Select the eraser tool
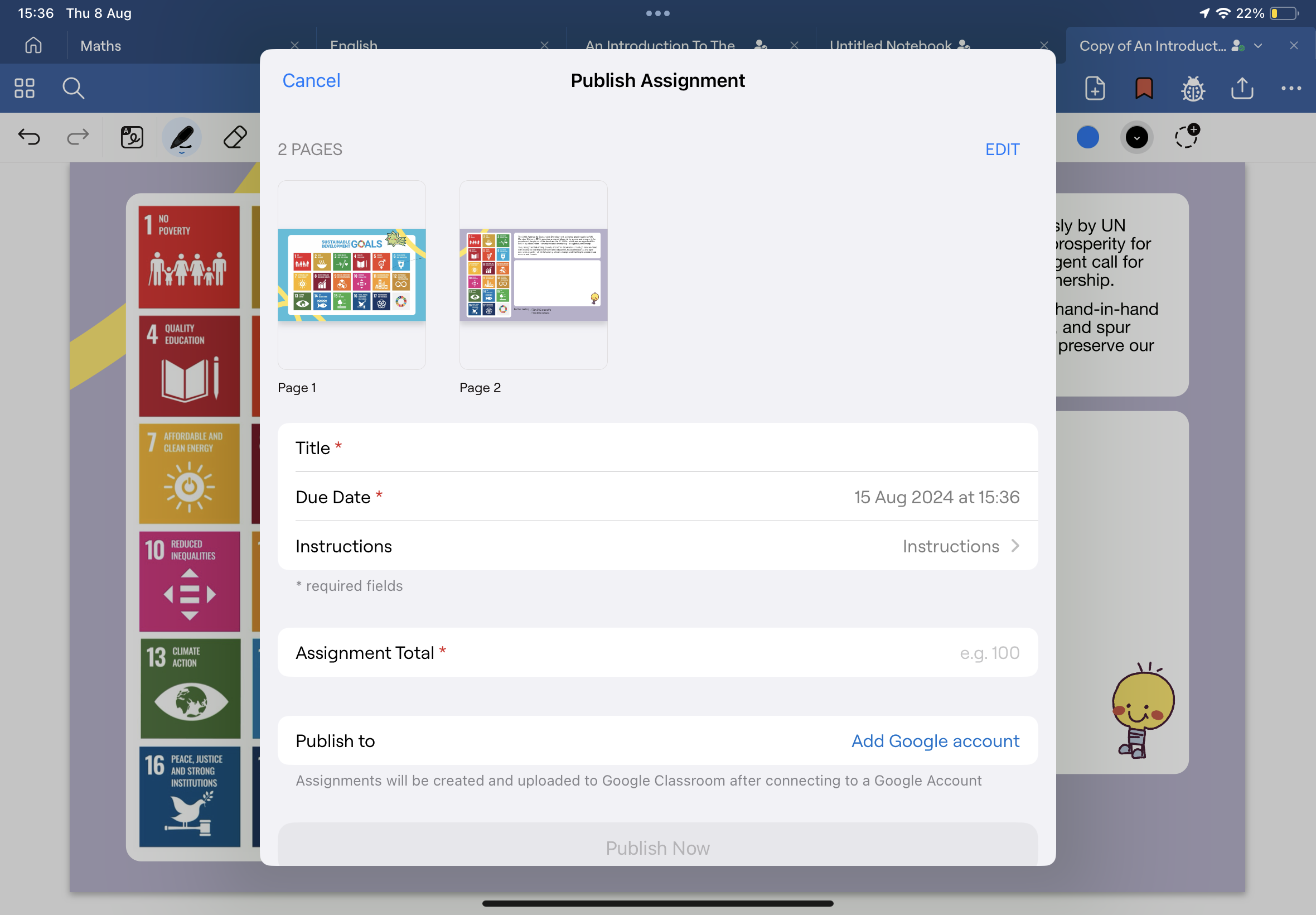The height and width of the screenshot is (915, 1316). pos(235,137)
